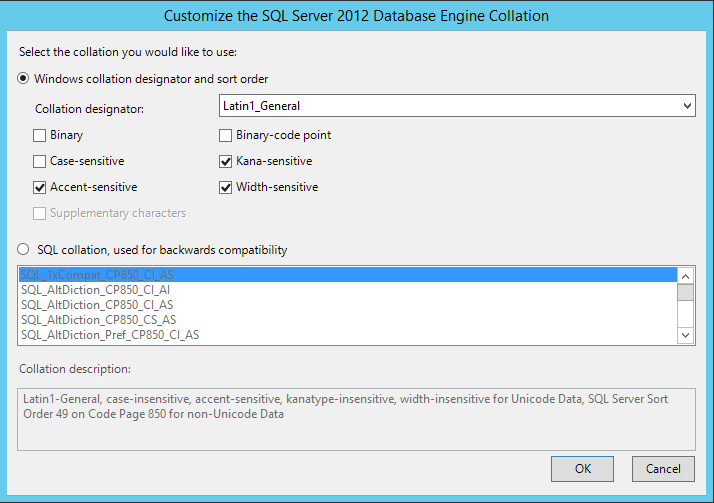
Task: Check the Binary-code point option
Action: [225, 135]
